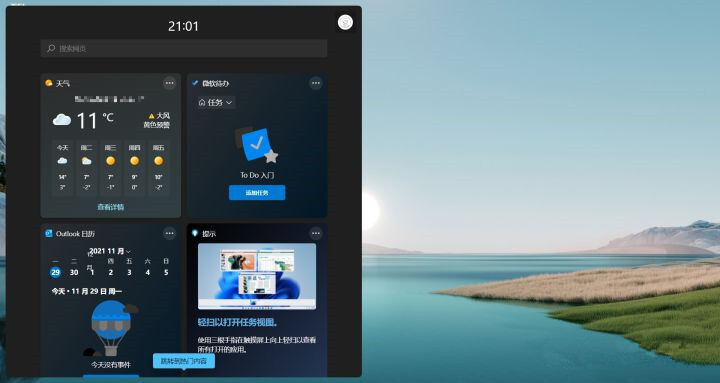720x383 pixels.
Task: Click the web search box
Action: (x=184, y=48)
